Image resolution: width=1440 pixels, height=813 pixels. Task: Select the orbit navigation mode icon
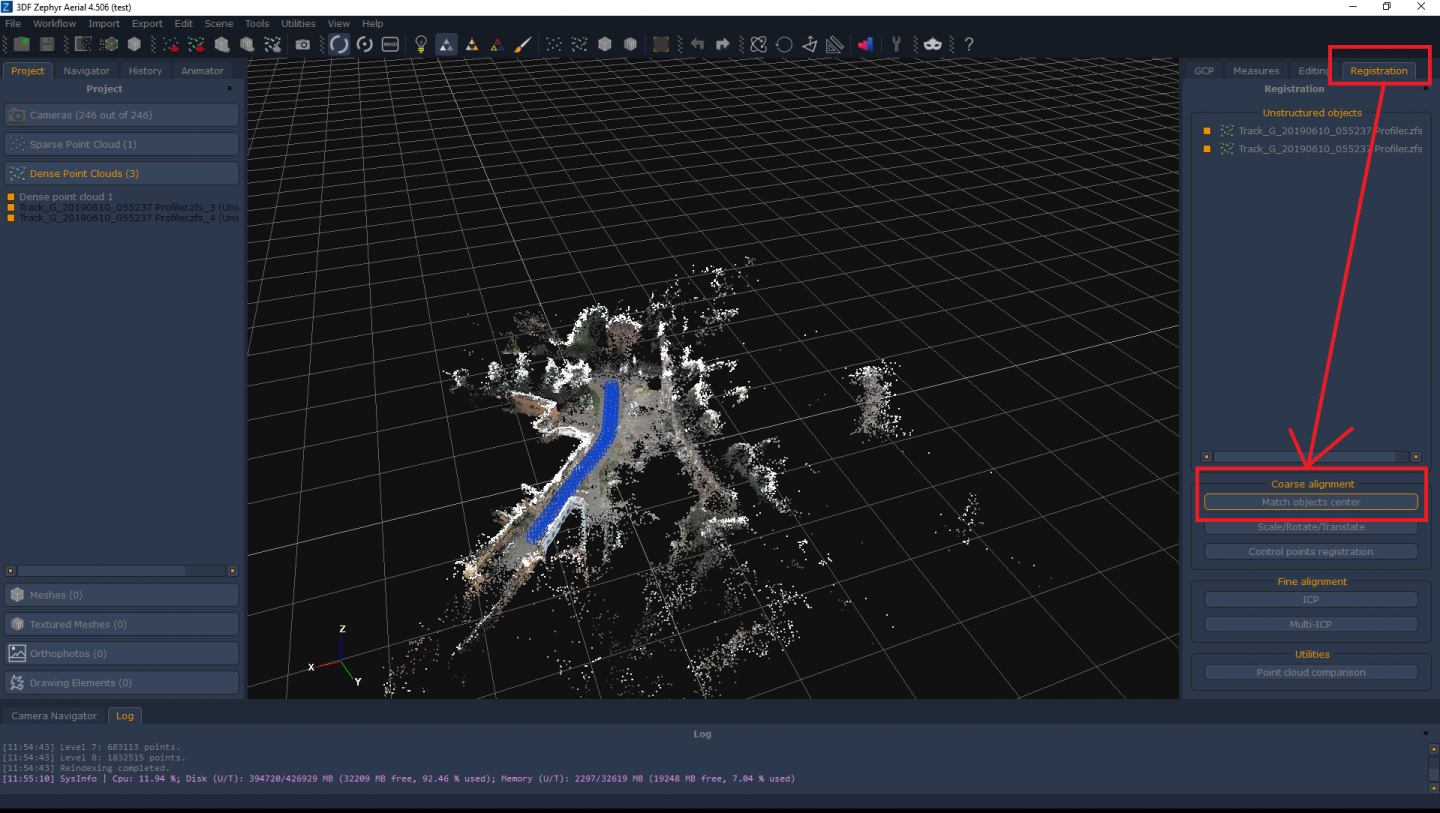pos(339,44)
